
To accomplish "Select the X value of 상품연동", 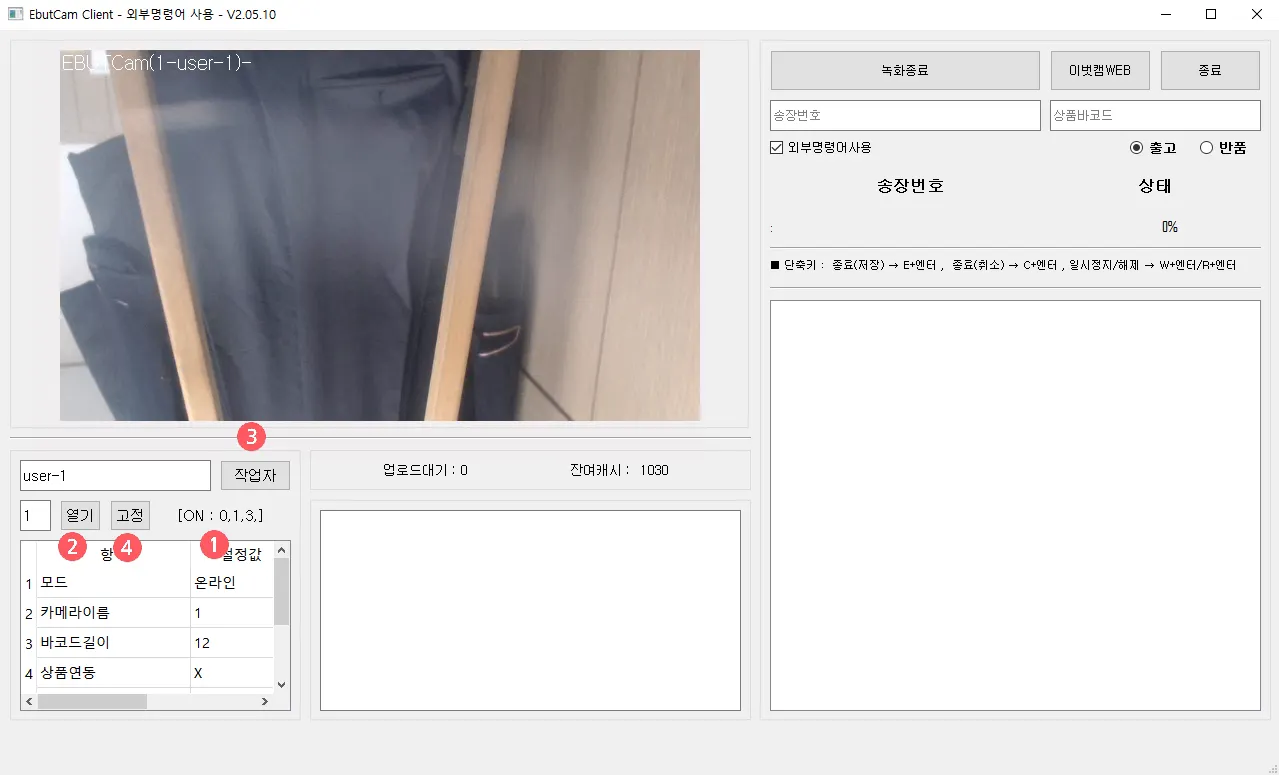I will [232, 673].
